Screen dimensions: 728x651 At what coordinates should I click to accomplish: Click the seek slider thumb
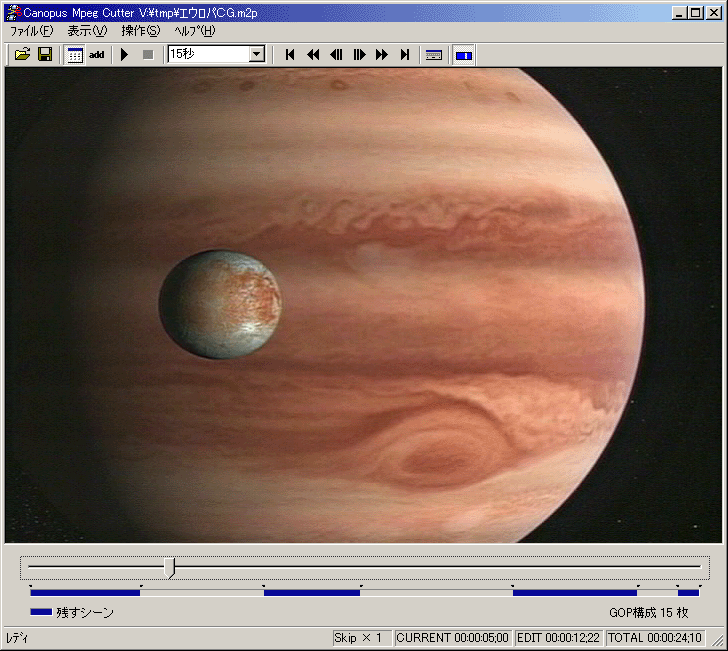point(170,567)
